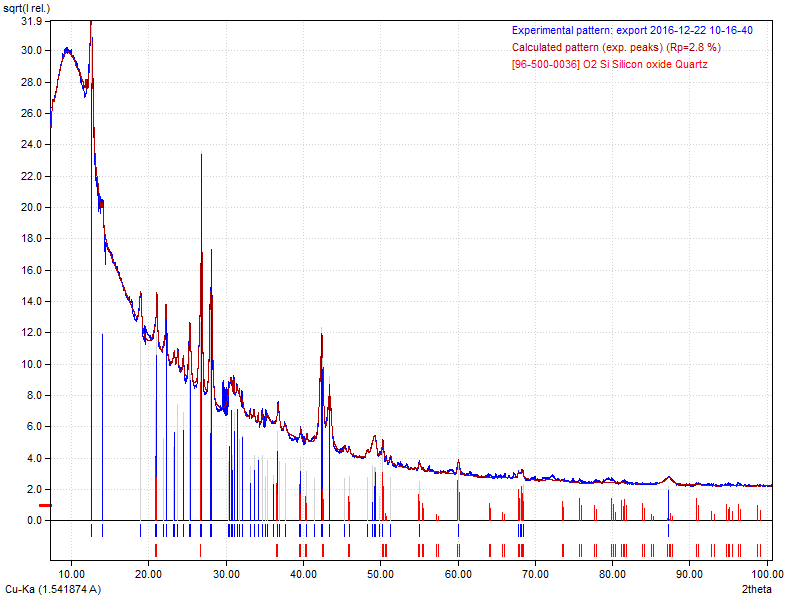This screenshot has height=600, width=800.
Task: Click the Cu-Ka (1.541874 A) wavelength label
Action: click(x=53, y=589)
